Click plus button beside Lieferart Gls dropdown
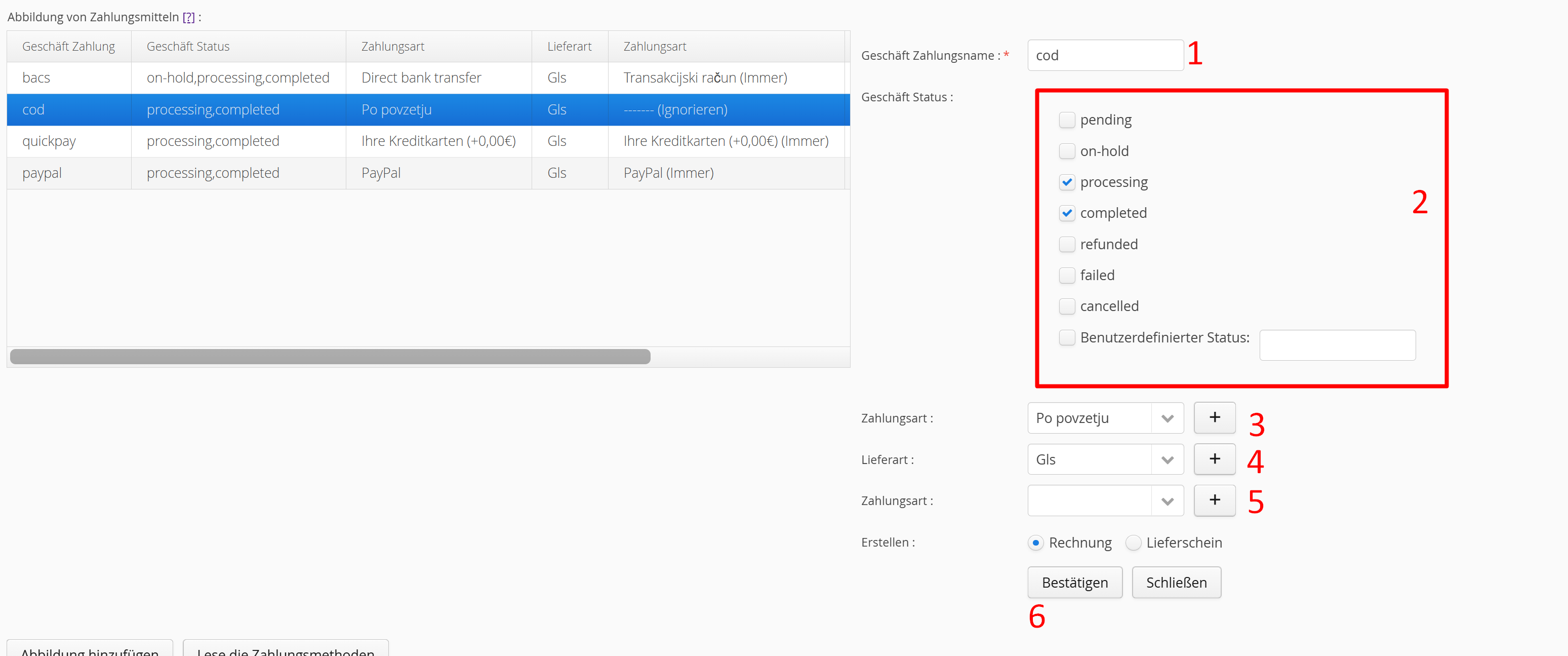 pos(1214,459)
